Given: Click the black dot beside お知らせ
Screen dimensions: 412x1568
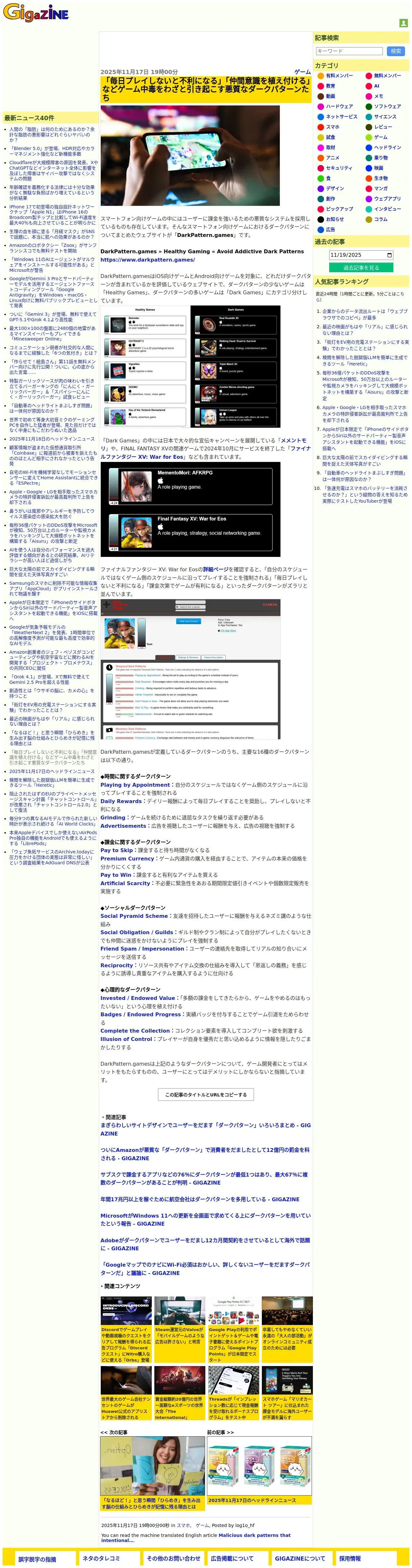Looking at the screenshot, I should click(x=320, y=219).
